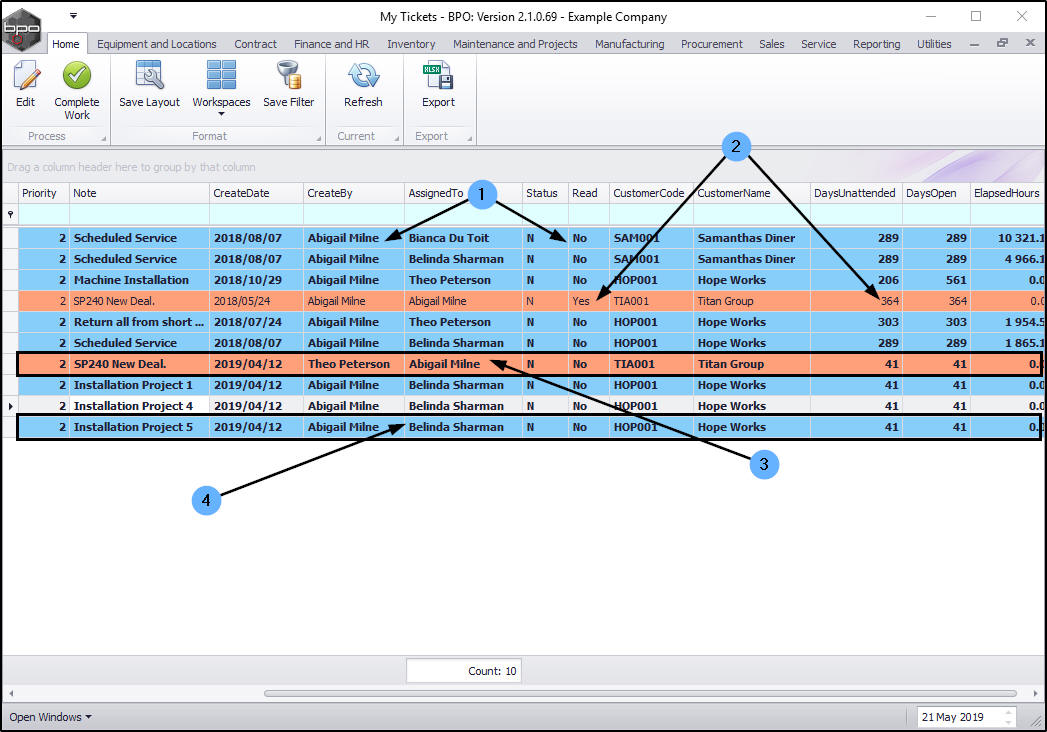
Task: Click the Complete Work checkmark icon
Action: (77, 75)
